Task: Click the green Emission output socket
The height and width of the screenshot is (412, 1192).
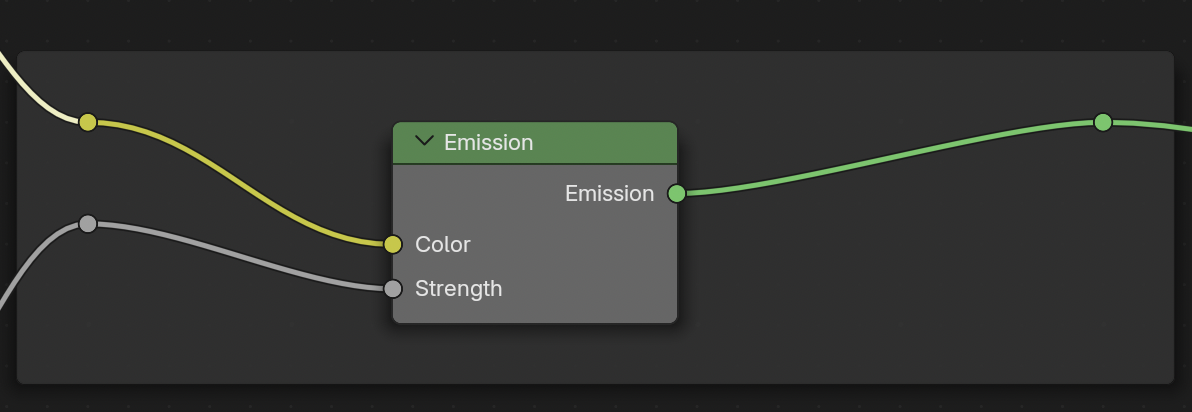Action: pos(677,194)
